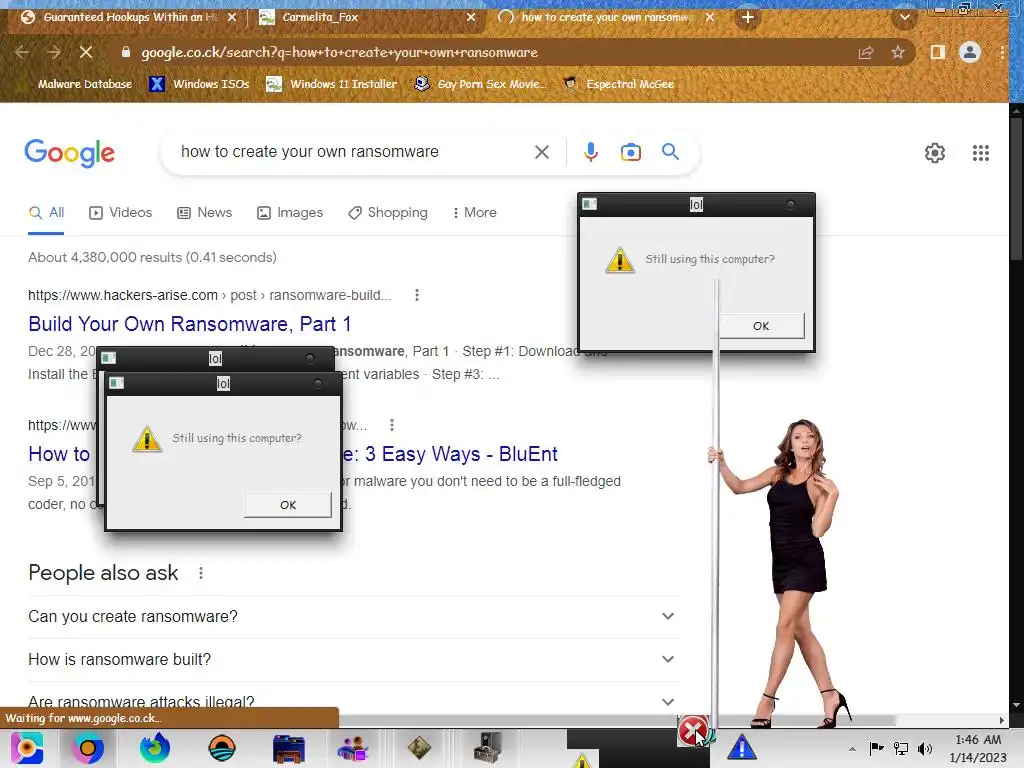Open the two-people app on taskbar
This screenshot has height=768, width=1024.
coord(352,748)
